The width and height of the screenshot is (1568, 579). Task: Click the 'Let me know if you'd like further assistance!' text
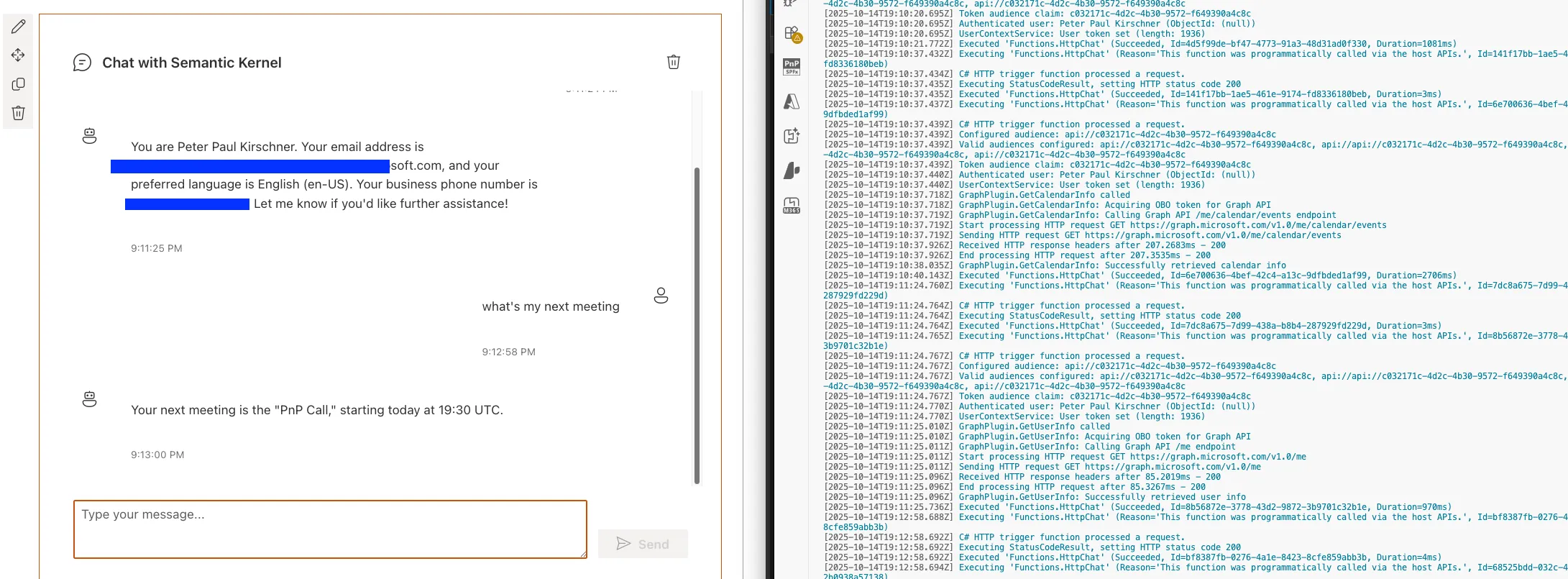381,204
